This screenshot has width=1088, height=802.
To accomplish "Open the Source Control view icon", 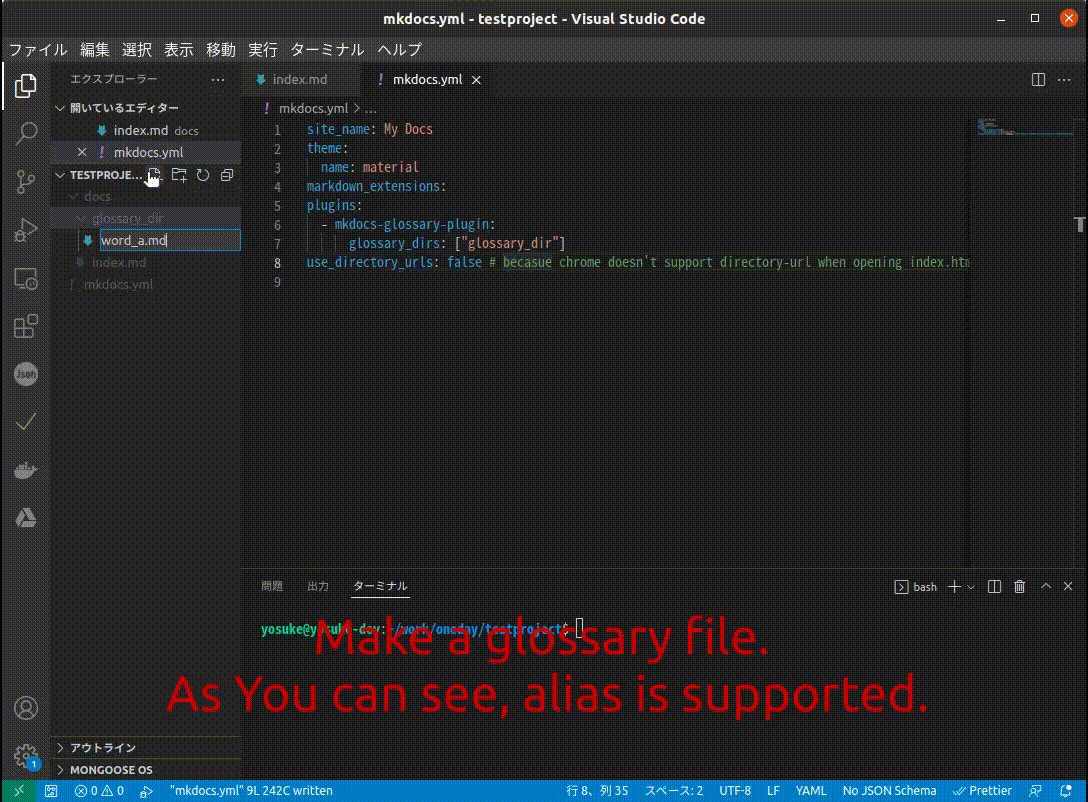I will point(26,181).
